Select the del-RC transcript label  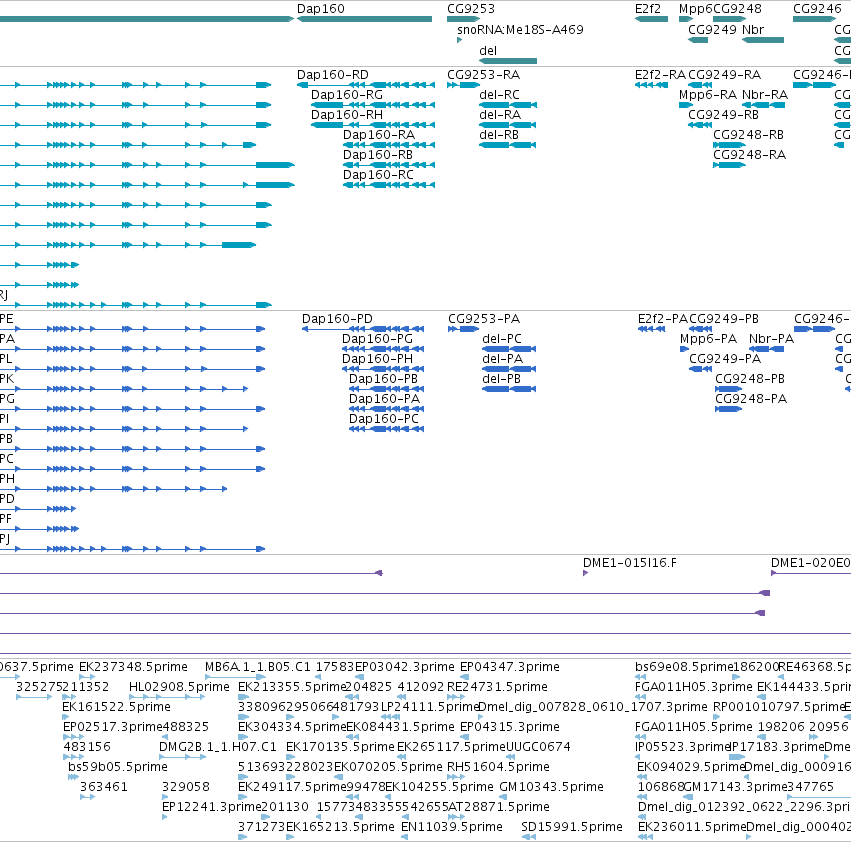point(499,95)
